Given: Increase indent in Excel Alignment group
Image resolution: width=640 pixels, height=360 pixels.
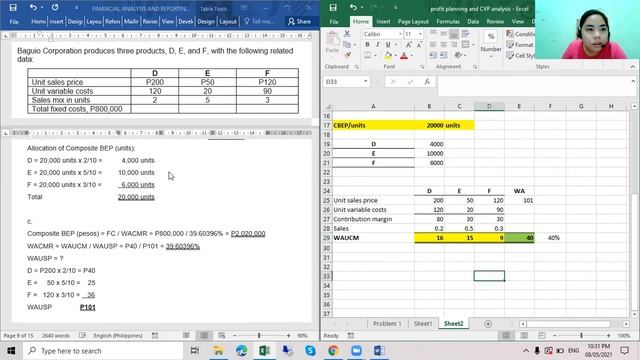Looking at the screenshot, I should click(443, 55).
